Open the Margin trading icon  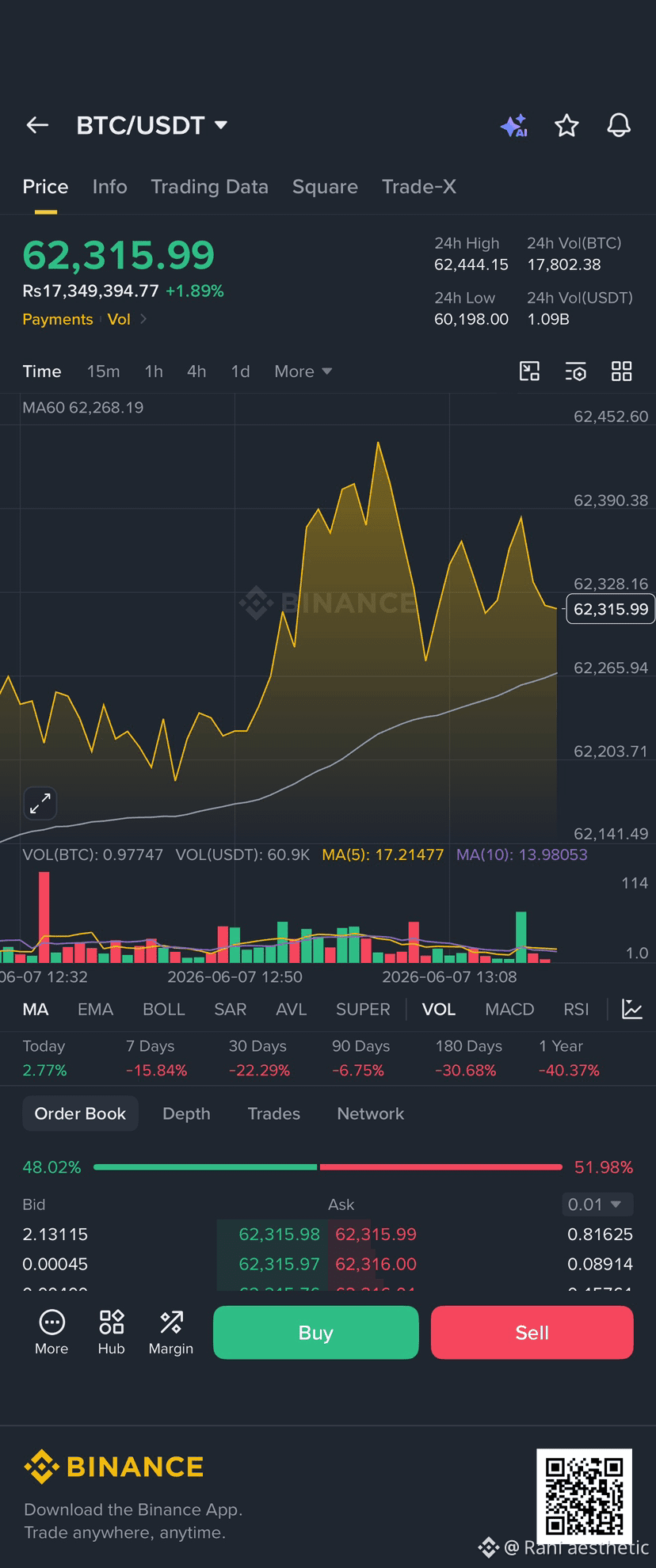click(x=171, y=1332)
